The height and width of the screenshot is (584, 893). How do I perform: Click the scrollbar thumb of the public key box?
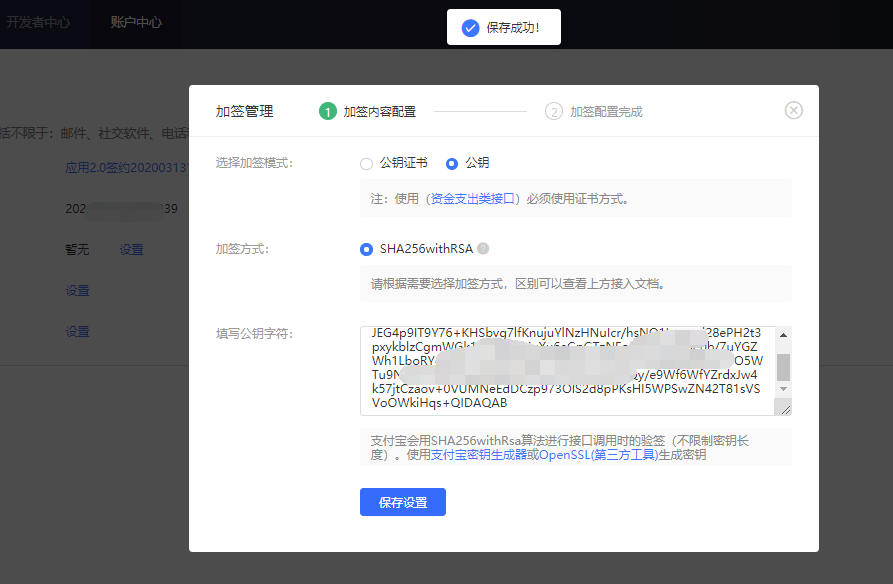[x=784, y=365]
